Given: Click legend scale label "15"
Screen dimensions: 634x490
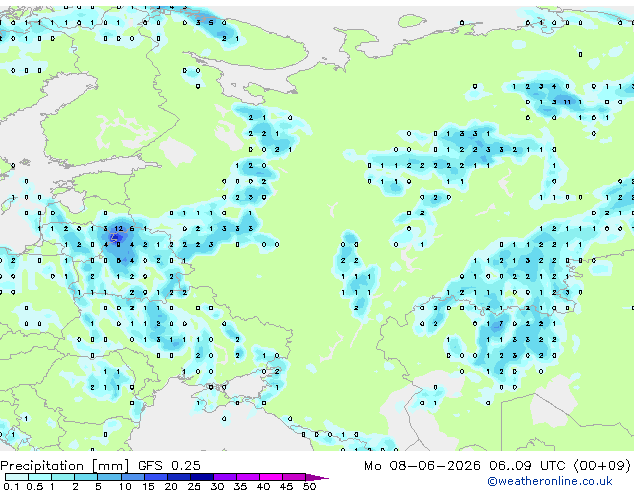Looking at the screenshot, I should pos(148,486).
